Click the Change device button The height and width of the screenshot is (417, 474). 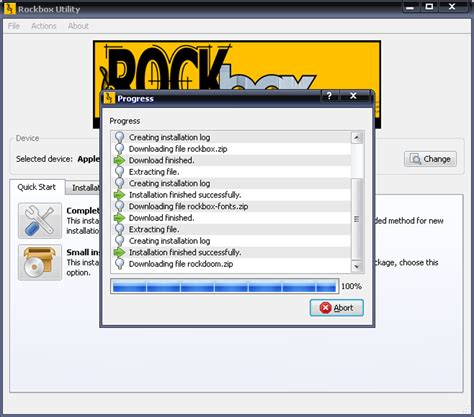pyautogui.click(x=430, y=159)
